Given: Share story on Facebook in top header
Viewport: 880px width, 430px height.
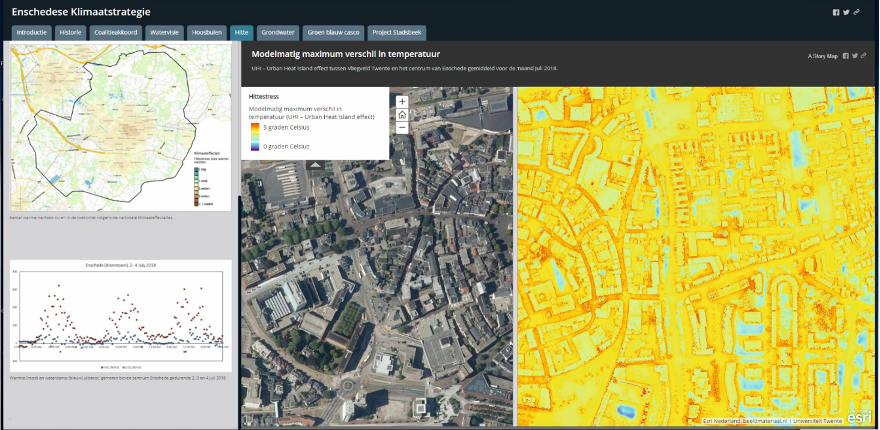Looking at the screenshot, I should (836, 12).
